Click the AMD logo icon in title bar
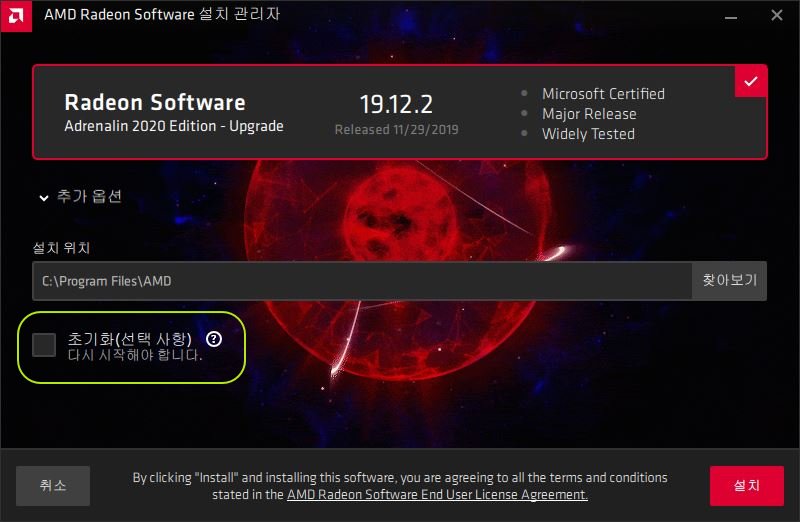The height and width of the screenshot is (522, 800). [16, 16]
